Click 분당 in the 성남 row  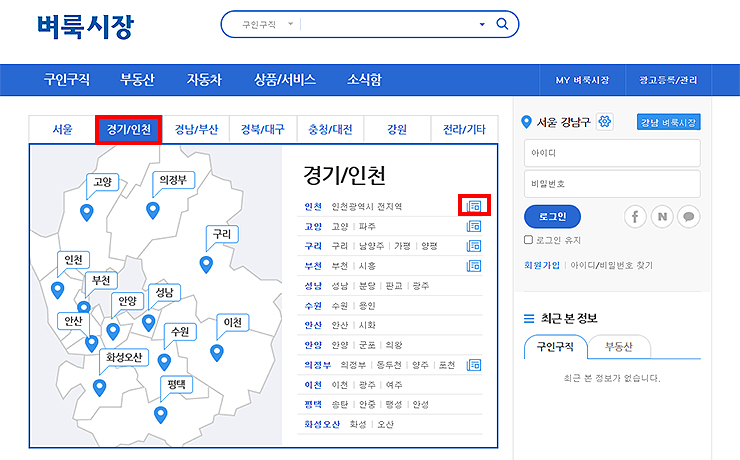367,285
